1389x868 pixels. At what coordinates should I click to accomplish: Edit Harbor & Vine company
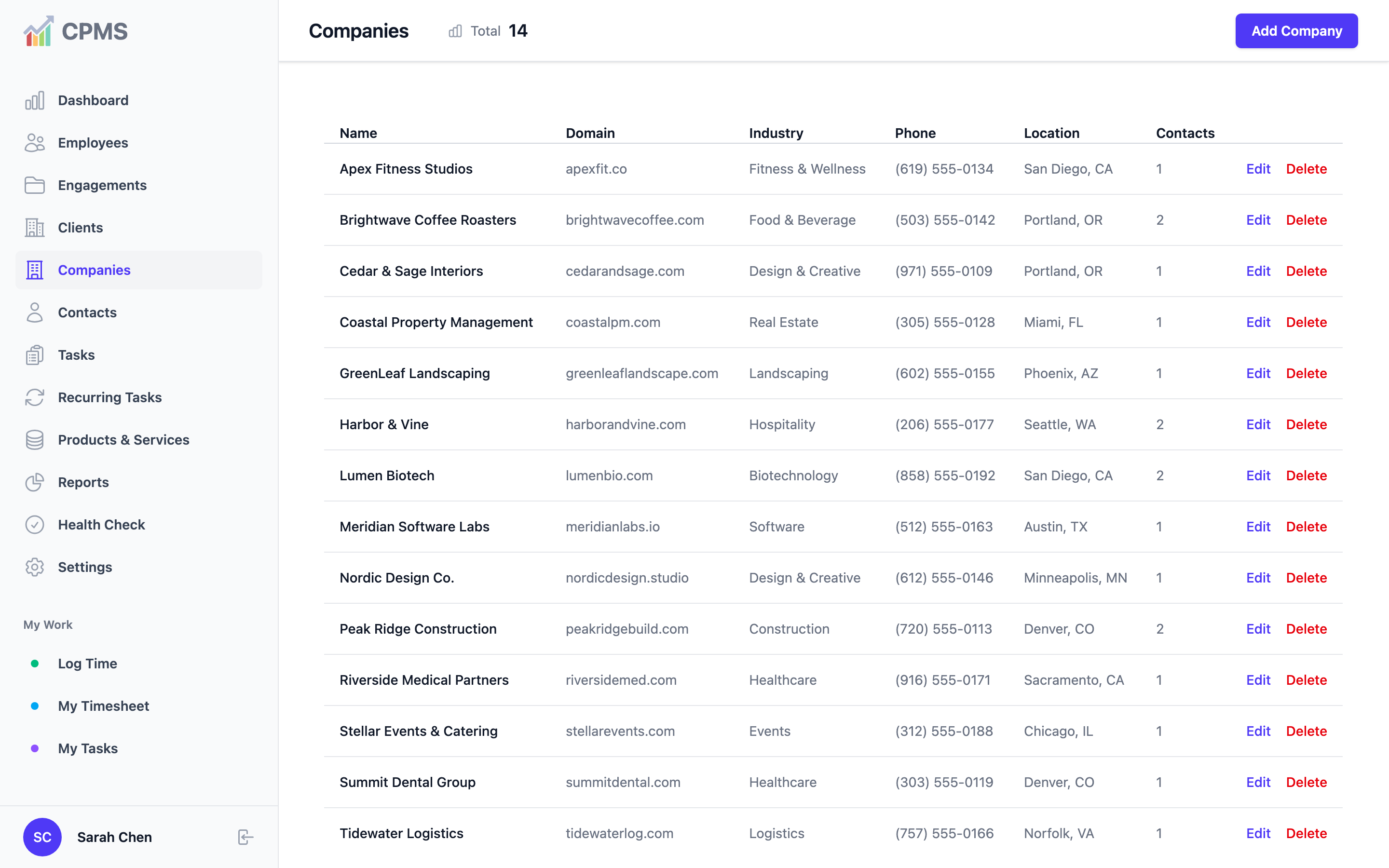(1258, 424)
